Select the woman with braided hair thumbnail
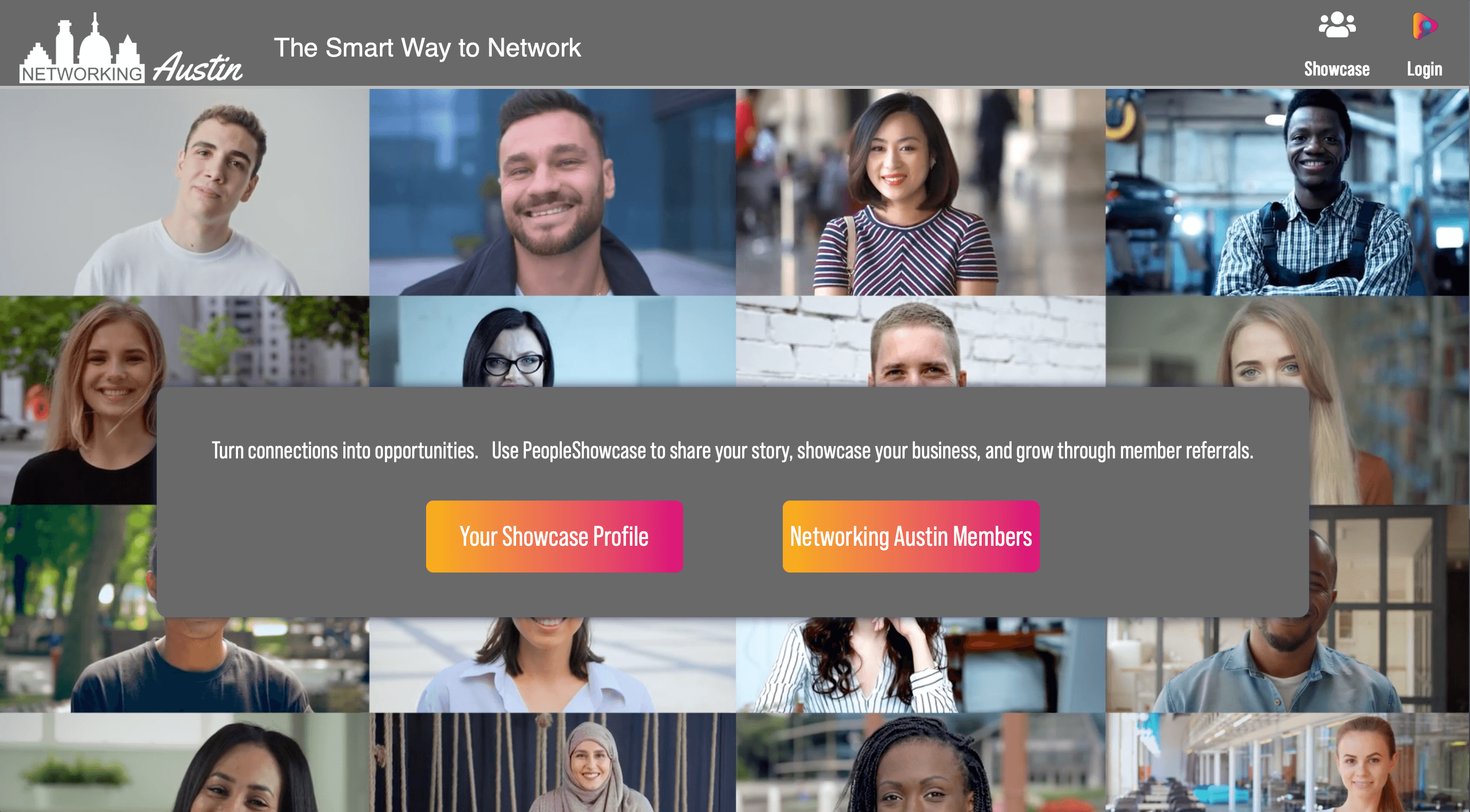The image size is (1470, 812). coord(921,762)
